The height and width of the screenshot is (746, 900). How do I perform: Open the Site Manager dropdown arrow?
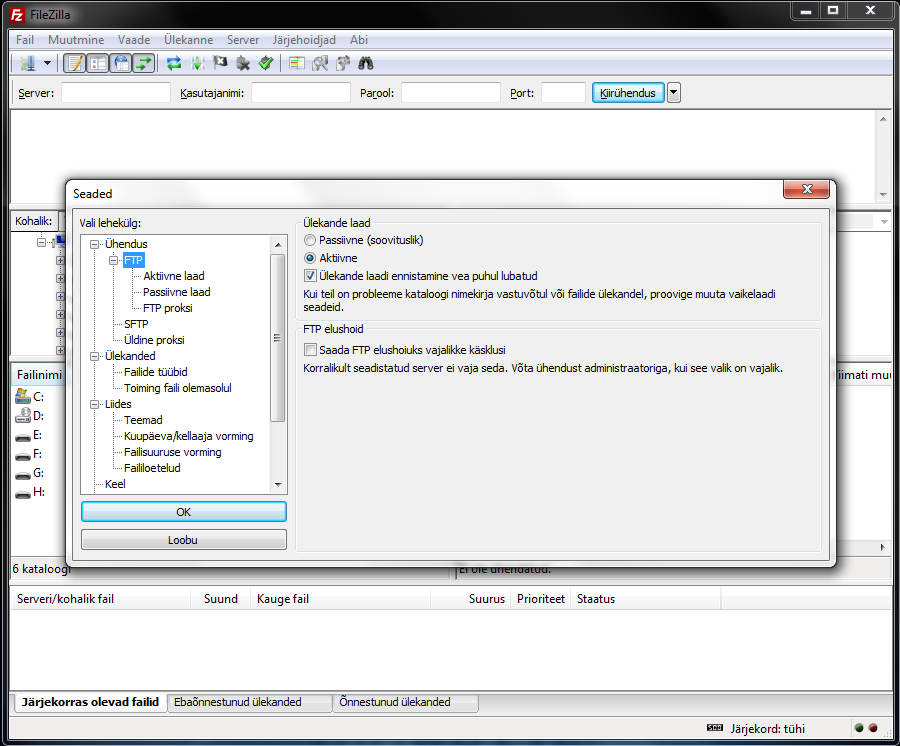(48, 63)
